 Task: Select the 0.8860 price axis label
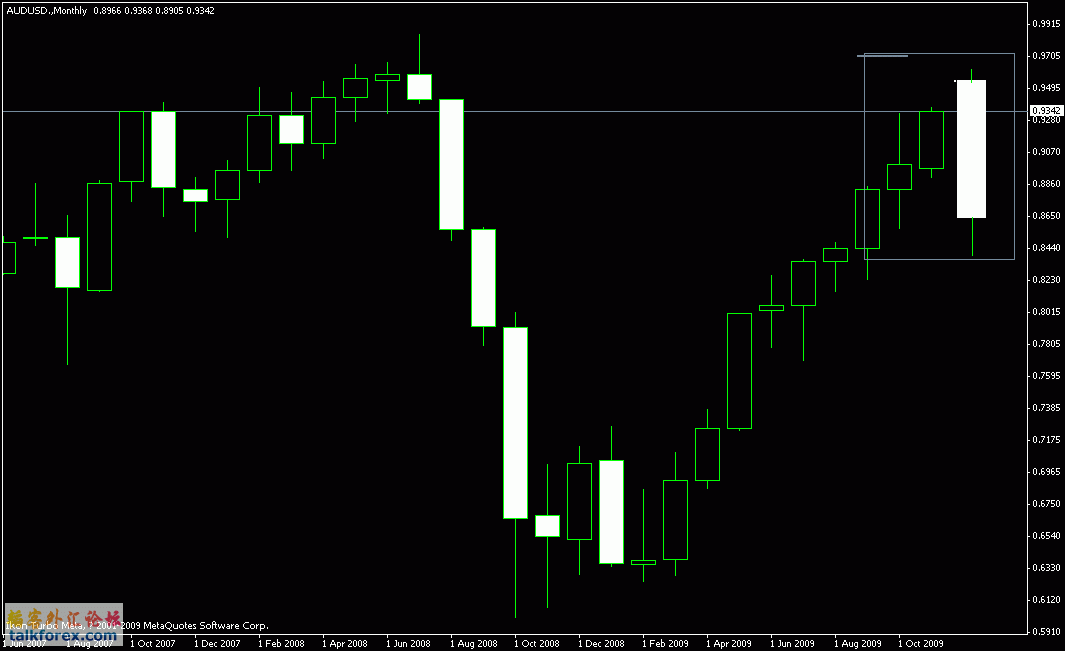[x=1046, y=183]
